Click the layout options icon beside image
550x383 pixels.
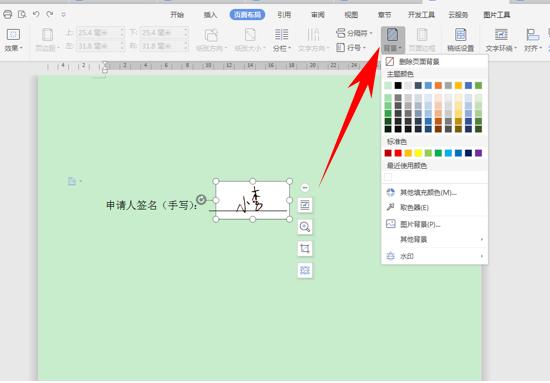pos(305,205)
